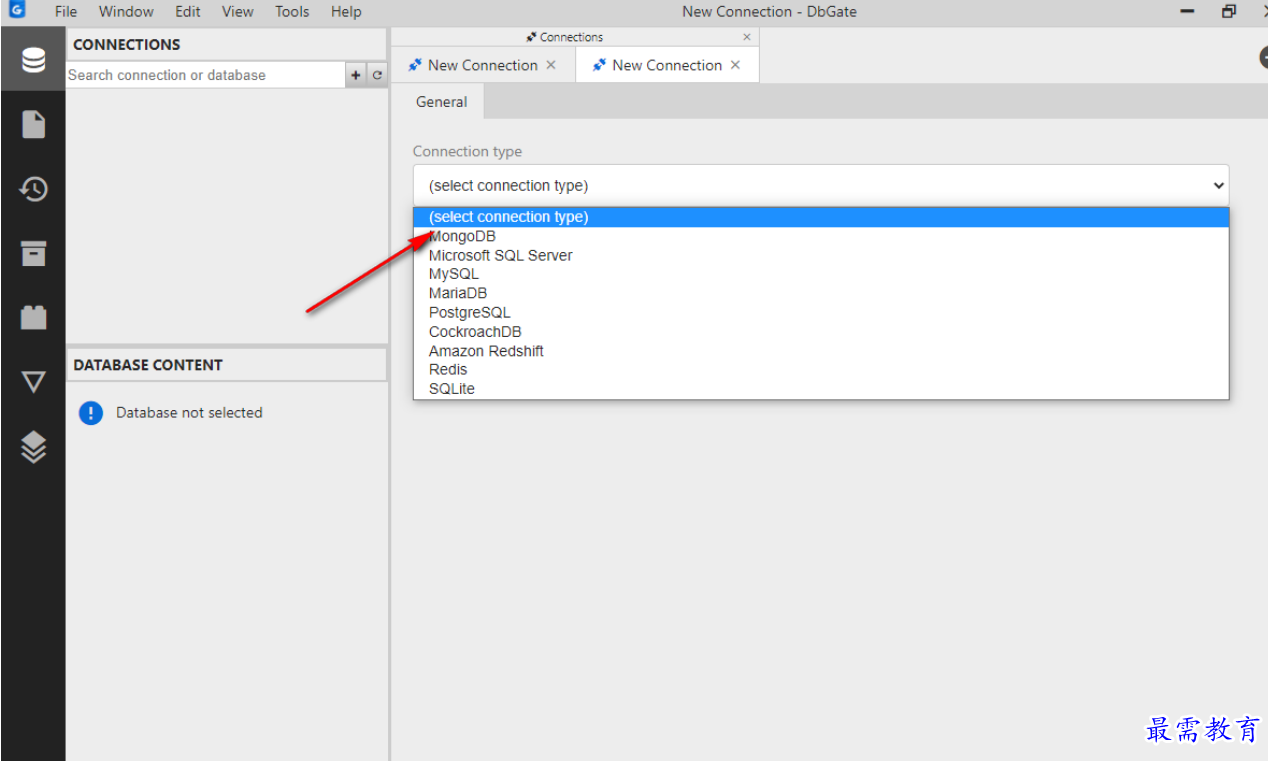Open the database connections sidebar icon
The height and width of the screenshot is (761, 1268).
tap(33, 60)
